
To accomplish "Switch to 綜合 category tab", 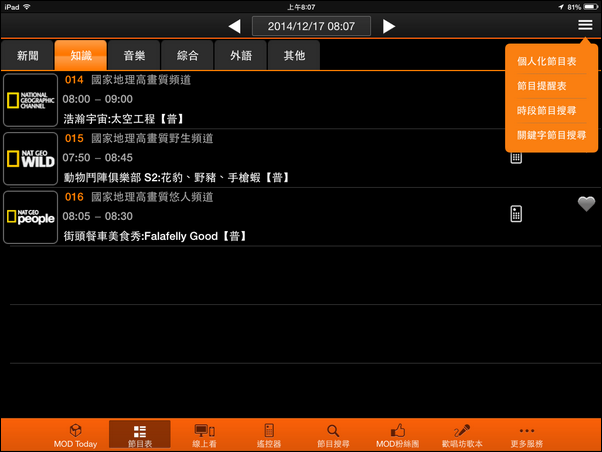I will 187,55.
